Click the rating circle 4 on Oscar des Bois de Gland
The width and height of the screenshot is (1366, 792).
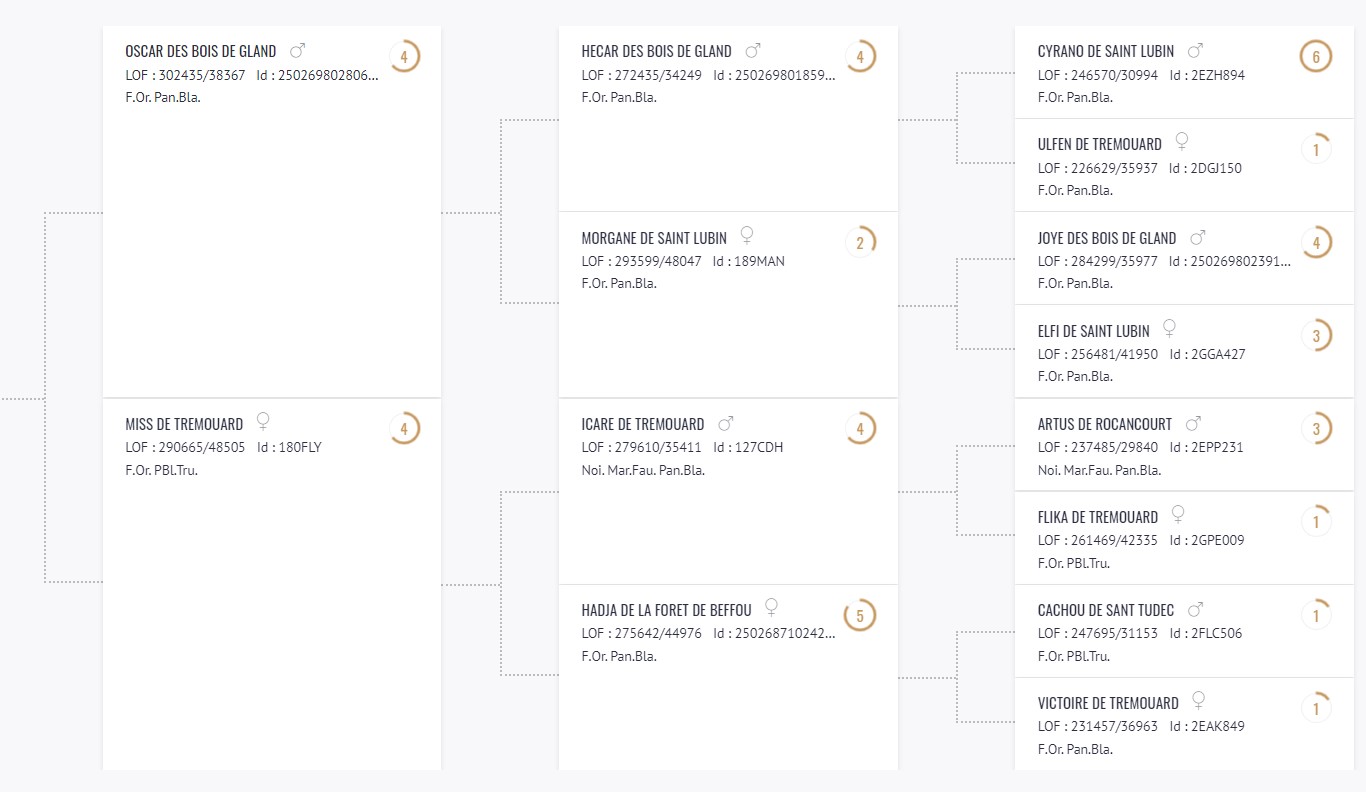coord(404,57)
